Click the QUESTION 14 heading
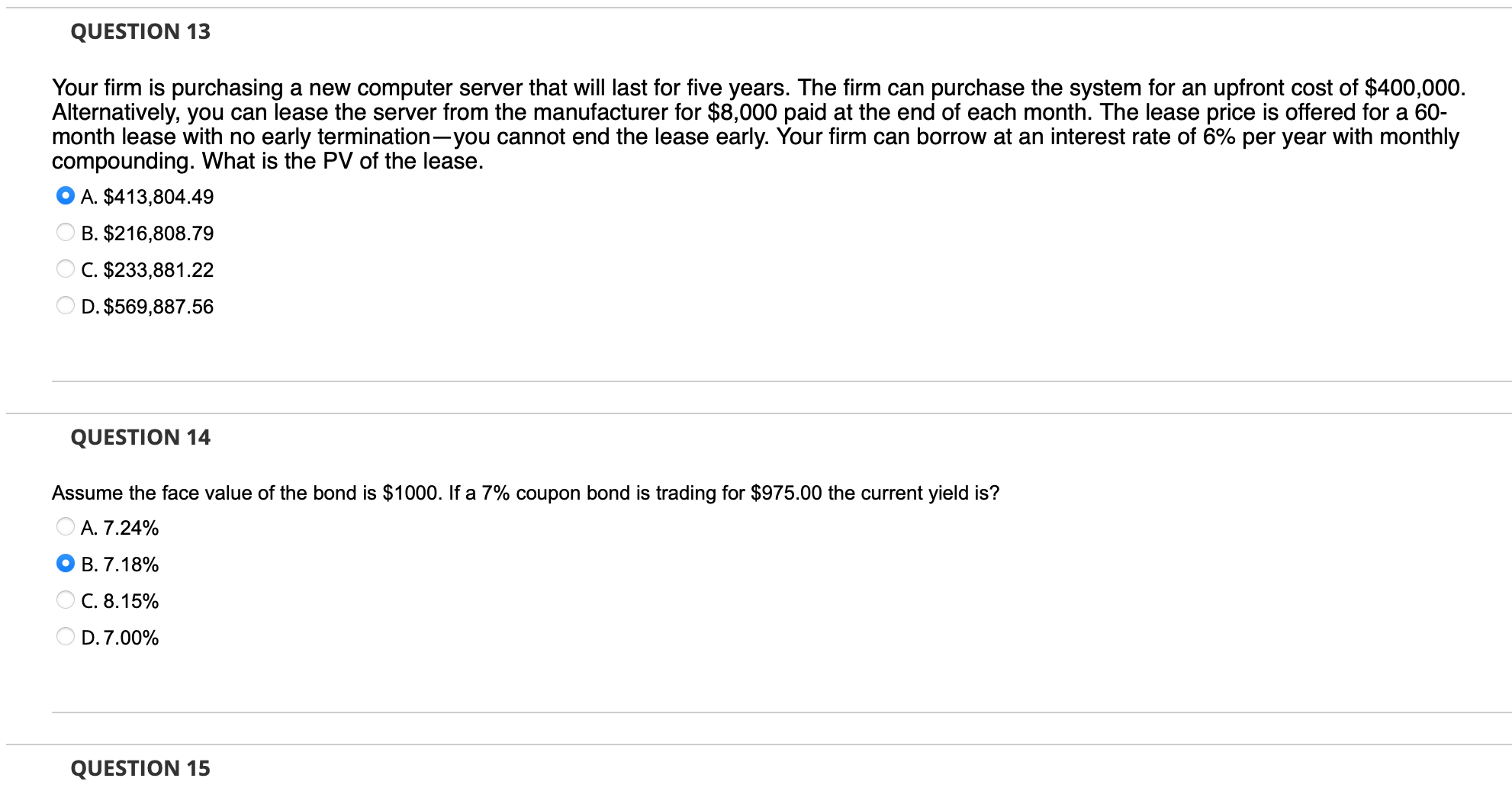Screen dimensions: 1512x804 point(140,437)
